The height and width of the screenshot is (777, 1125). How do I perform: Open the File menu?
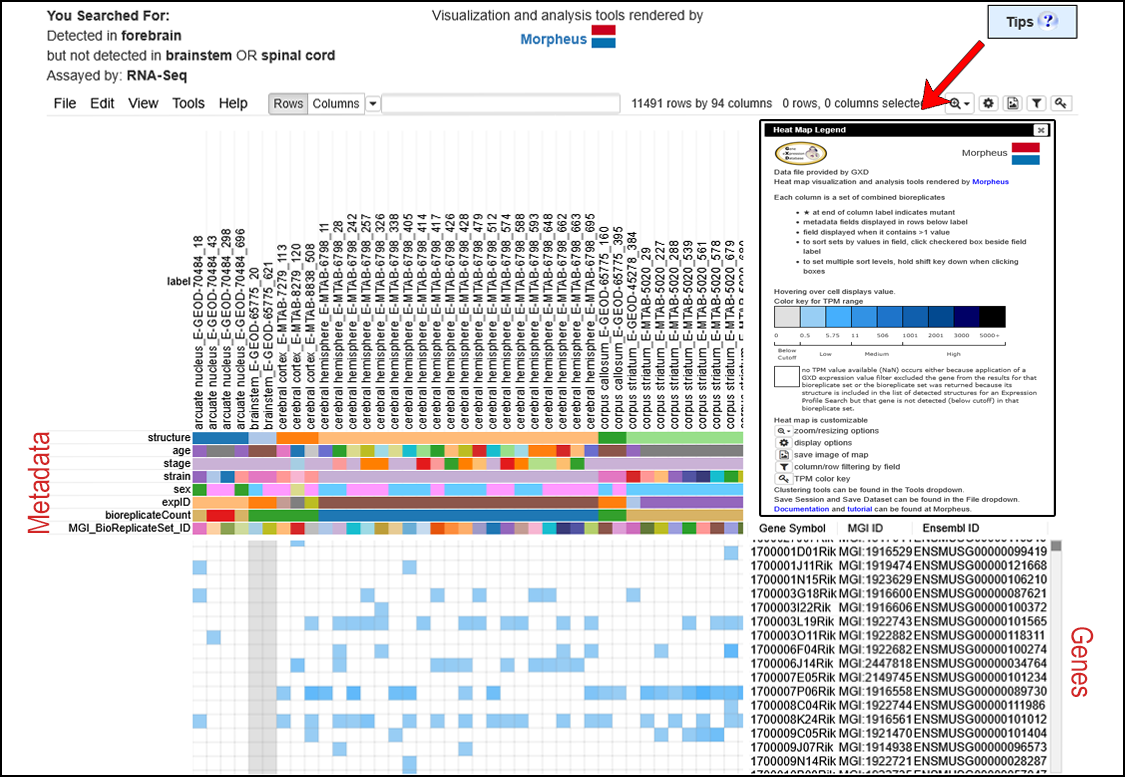[65, 103]
